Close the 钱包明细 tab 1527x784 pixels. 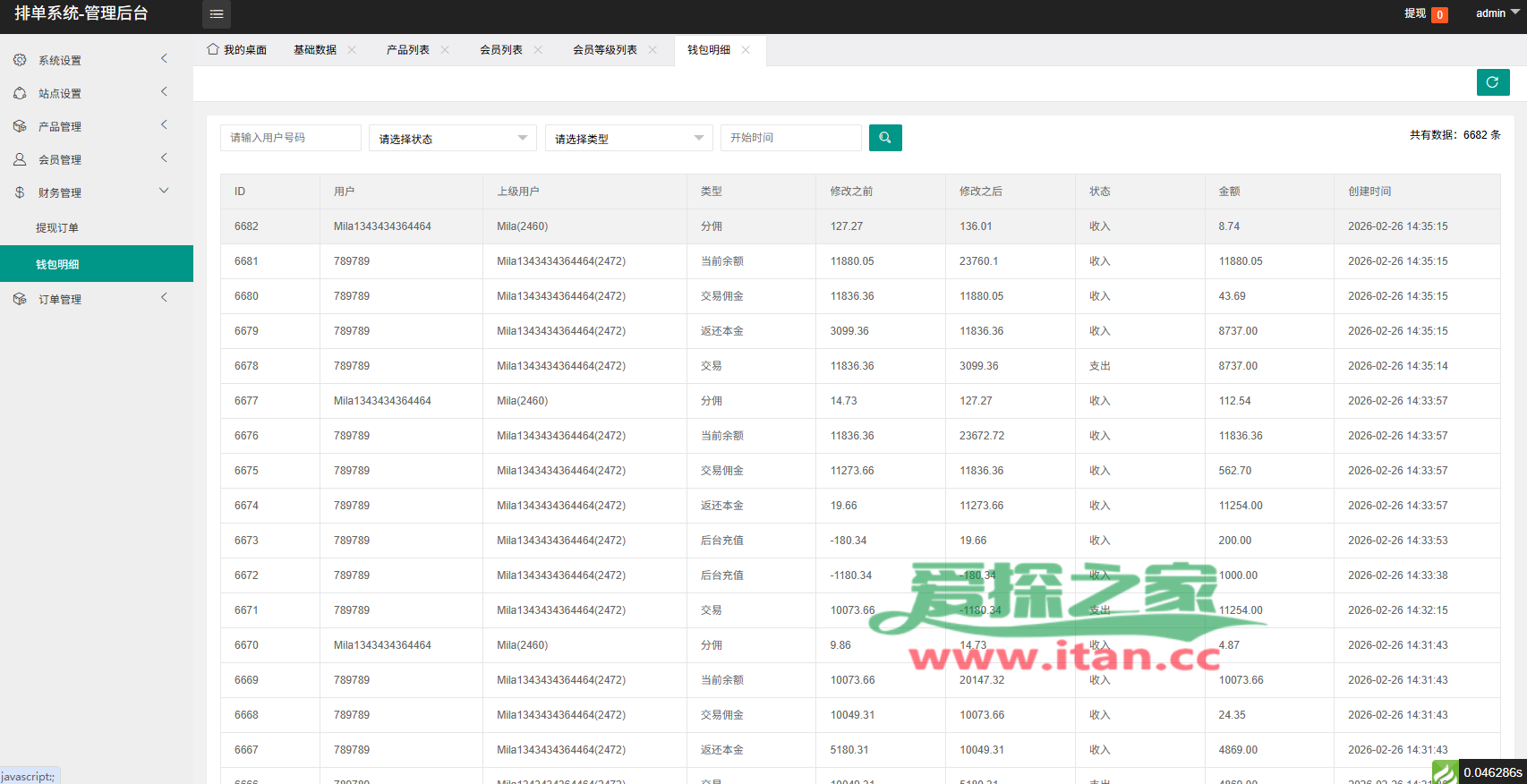point(746,50)
